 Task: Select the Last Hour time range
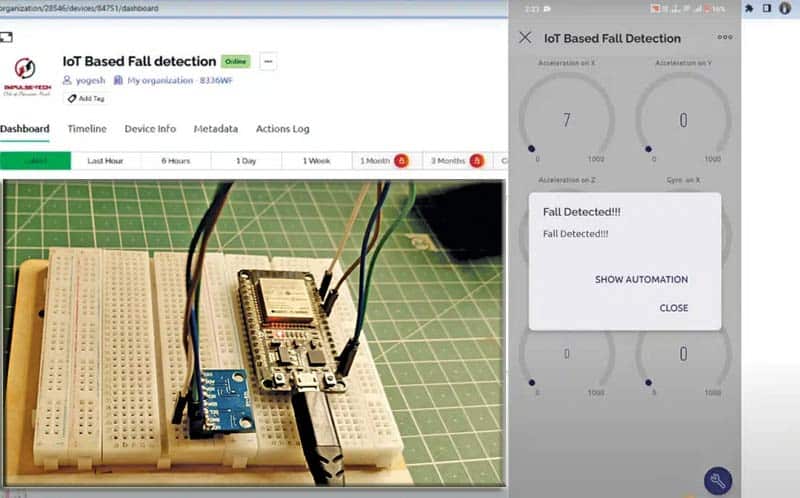[x=105, y=161]
